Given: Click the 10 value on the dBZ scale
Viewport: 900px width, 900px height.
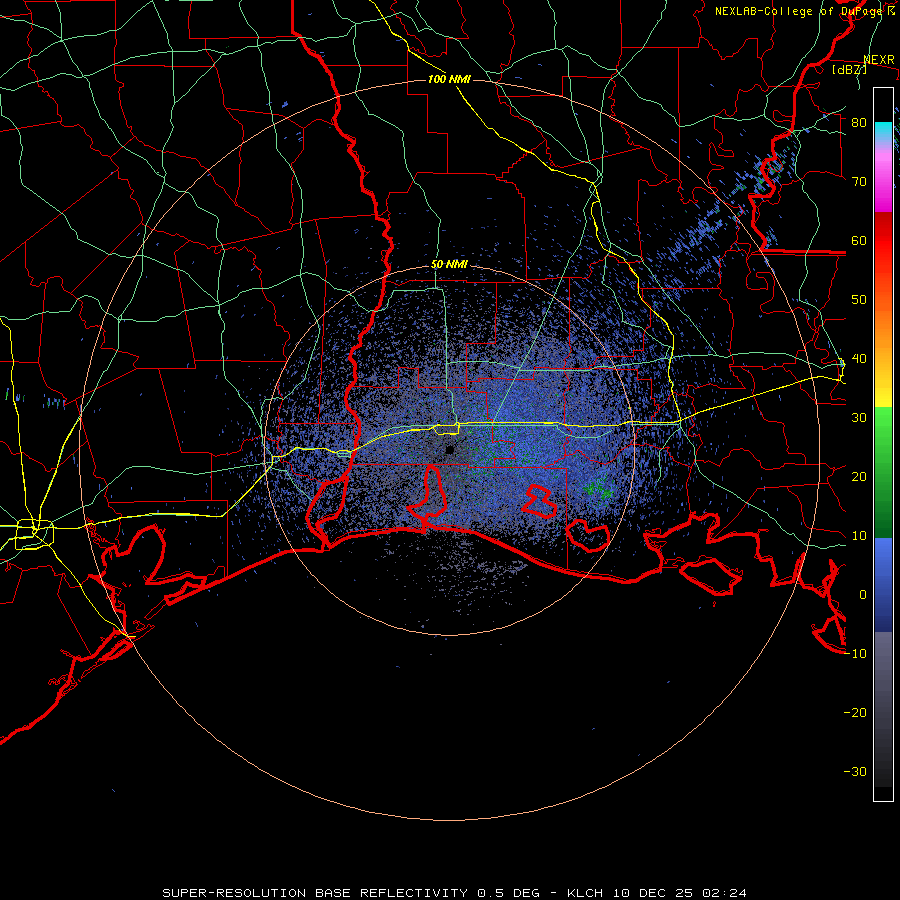Looking at the screenshot, I should 859,536.
